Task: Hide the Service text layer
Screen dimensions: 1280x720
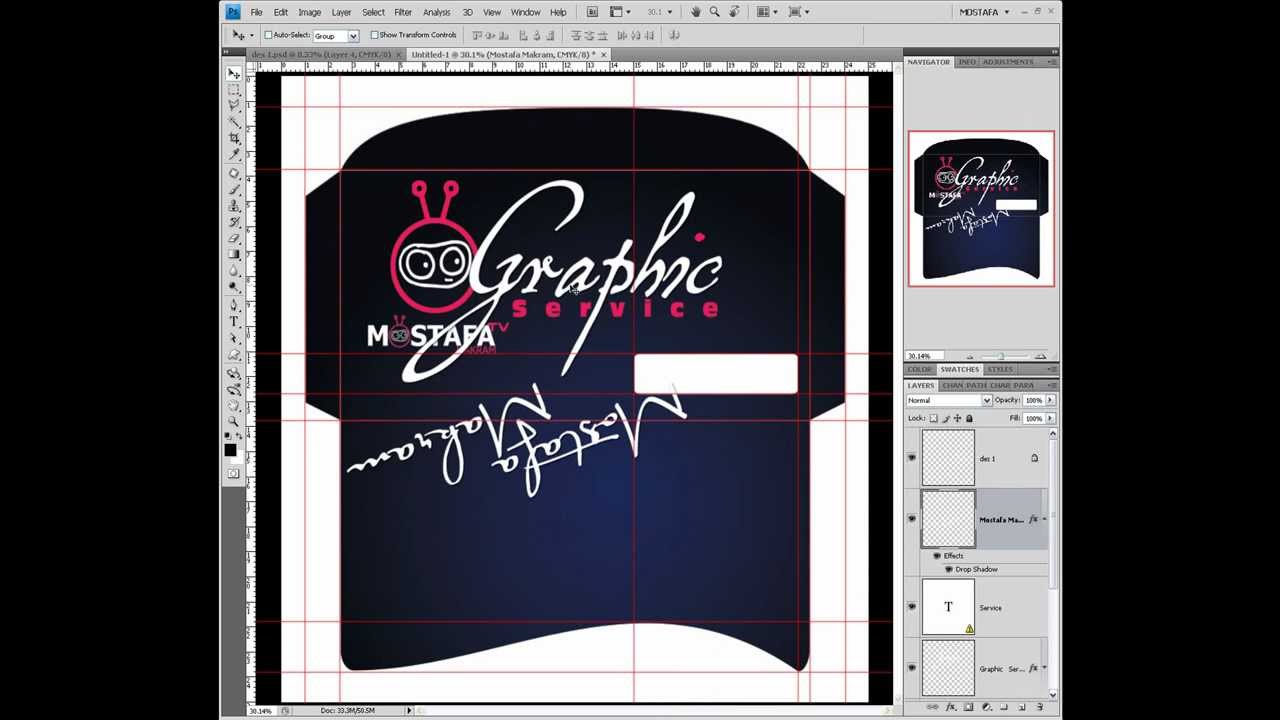Action: point(911,607)
